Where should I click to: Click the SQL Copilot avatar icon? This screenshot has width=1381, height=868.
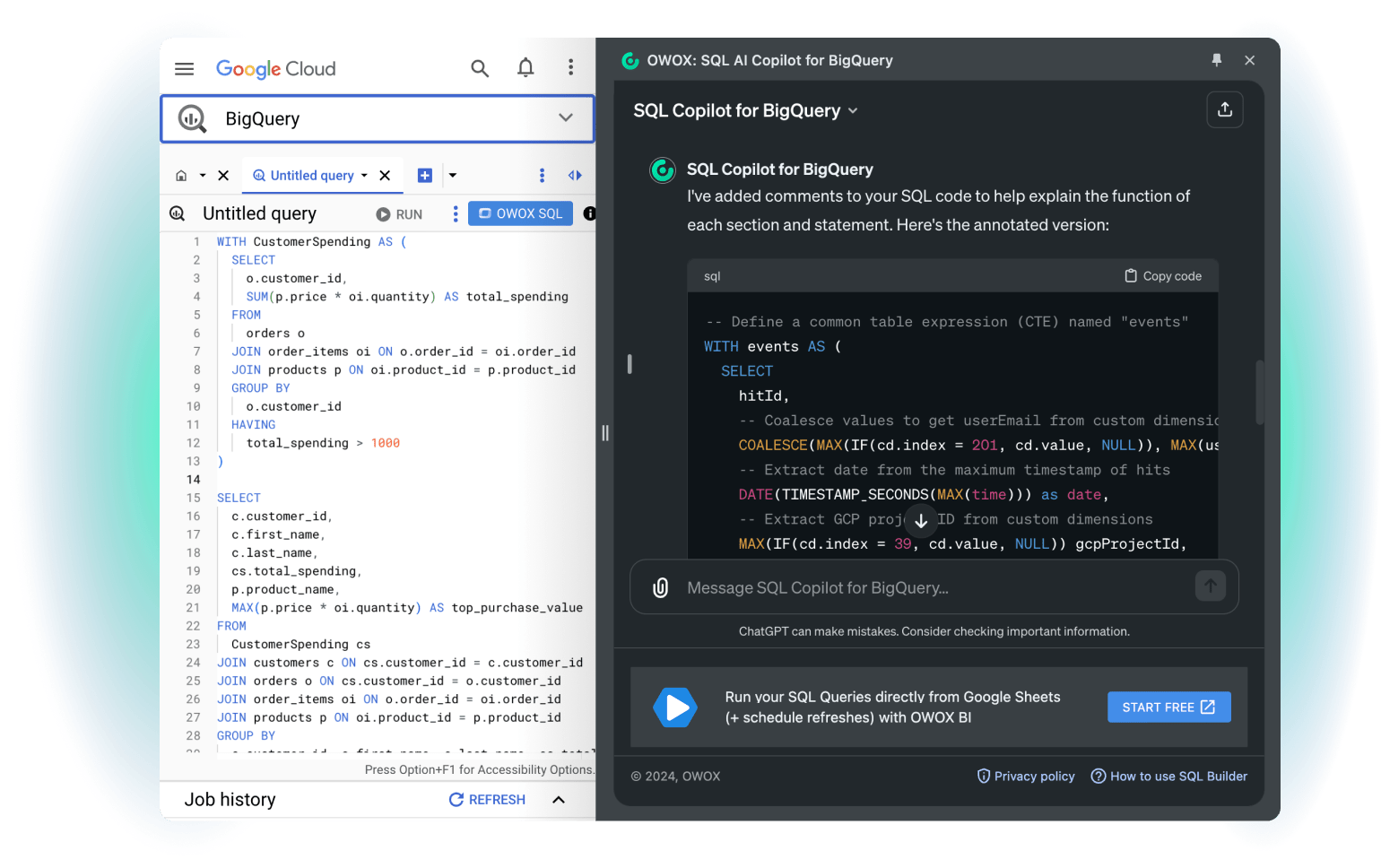pyautogui.click(x=663, y=169)
